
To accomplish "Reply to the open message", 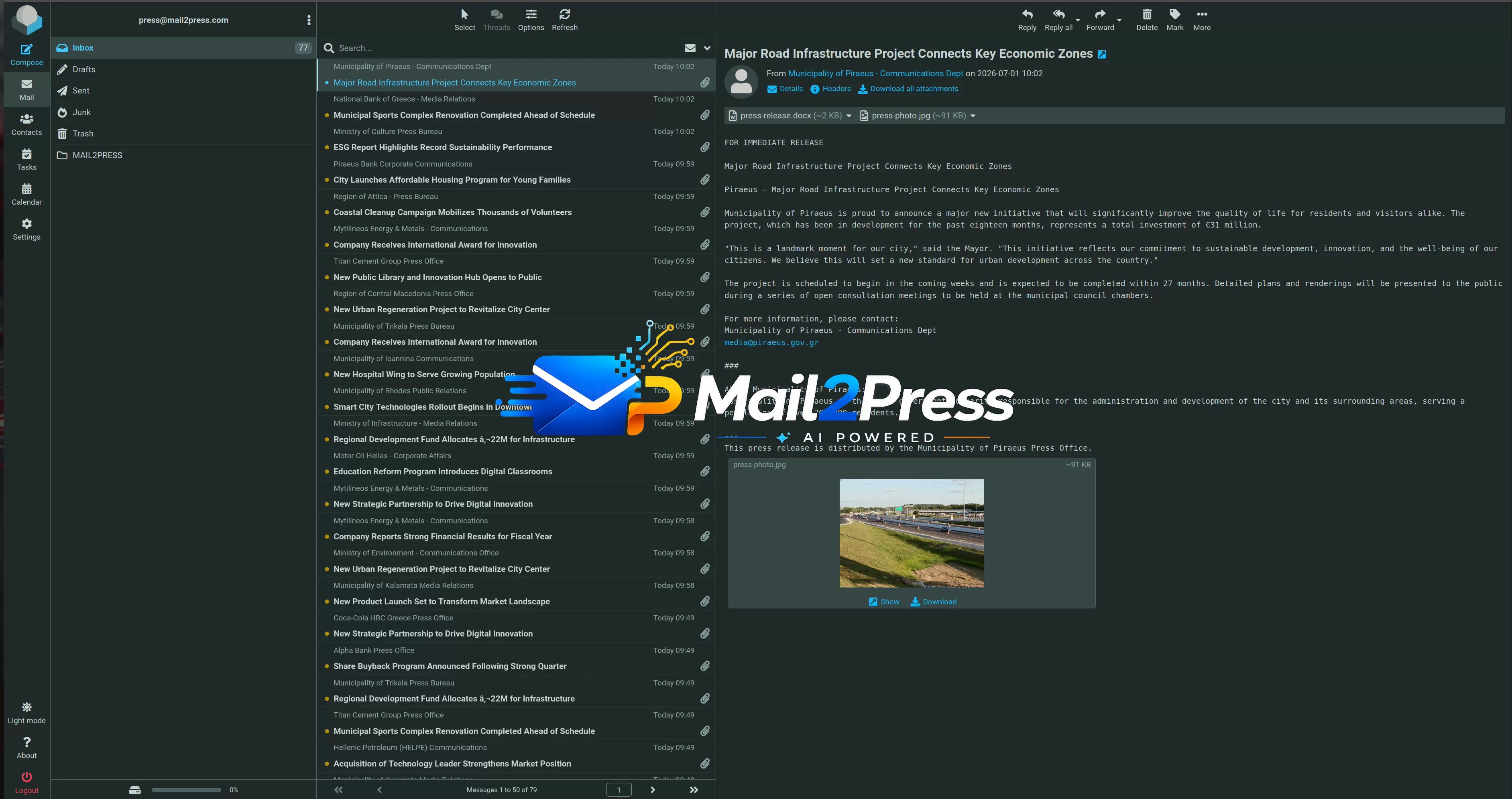I will point(1027,19).
